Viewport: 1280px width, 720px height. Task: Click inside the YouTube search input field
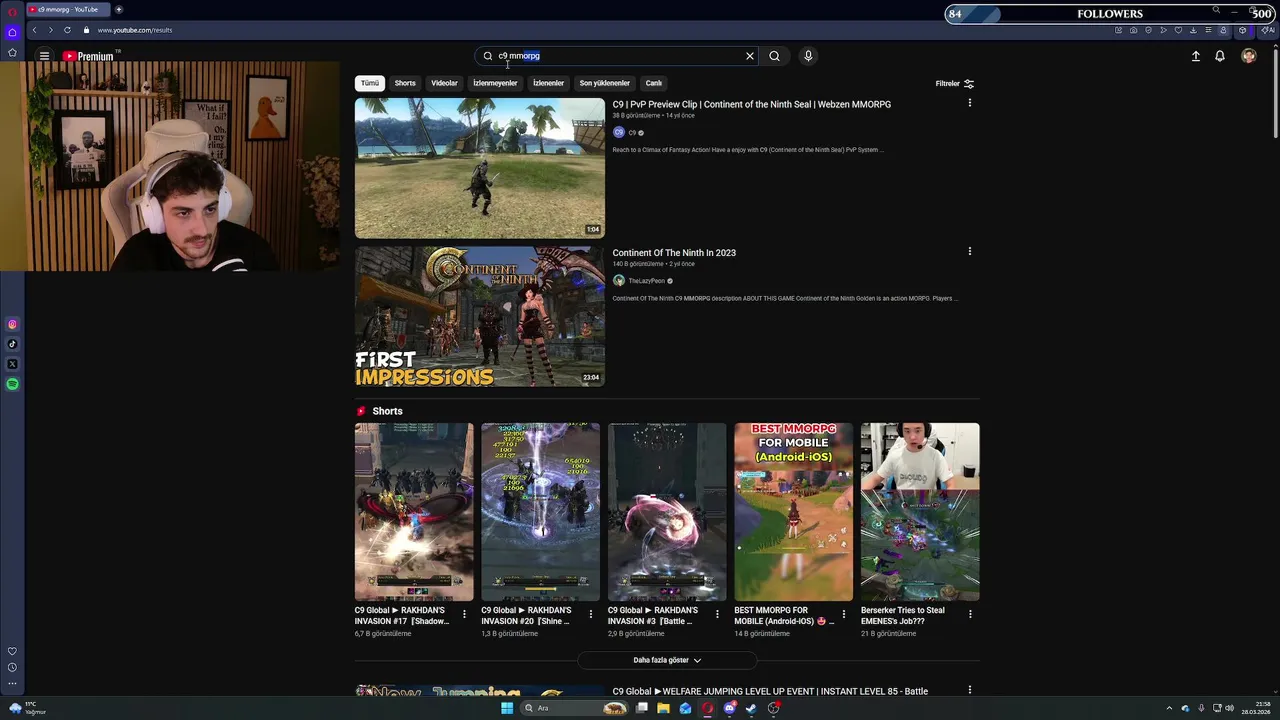pos(618,56)
